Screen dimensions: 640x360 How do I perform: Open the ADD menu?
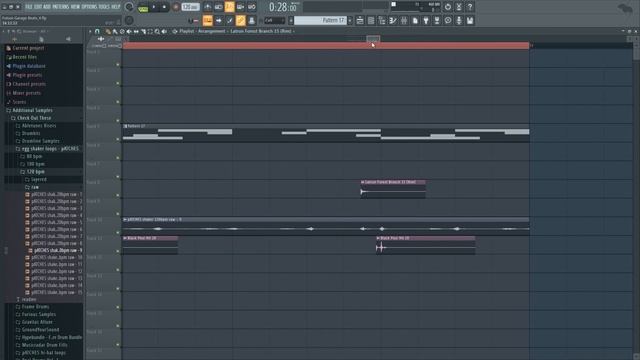47,7
